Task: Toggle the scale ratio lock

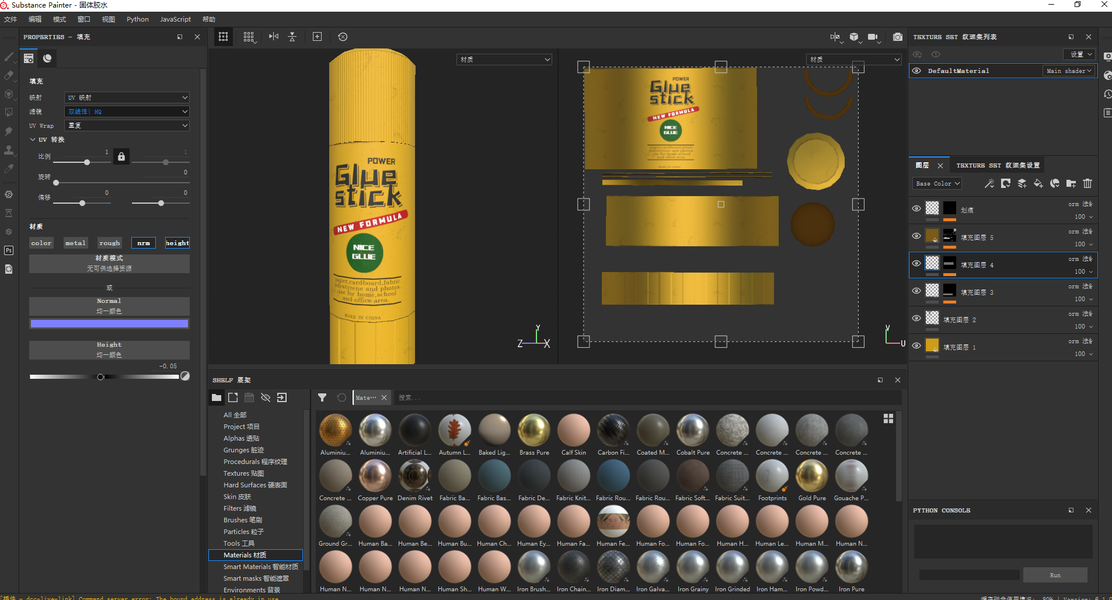Action: click(121, 156)
